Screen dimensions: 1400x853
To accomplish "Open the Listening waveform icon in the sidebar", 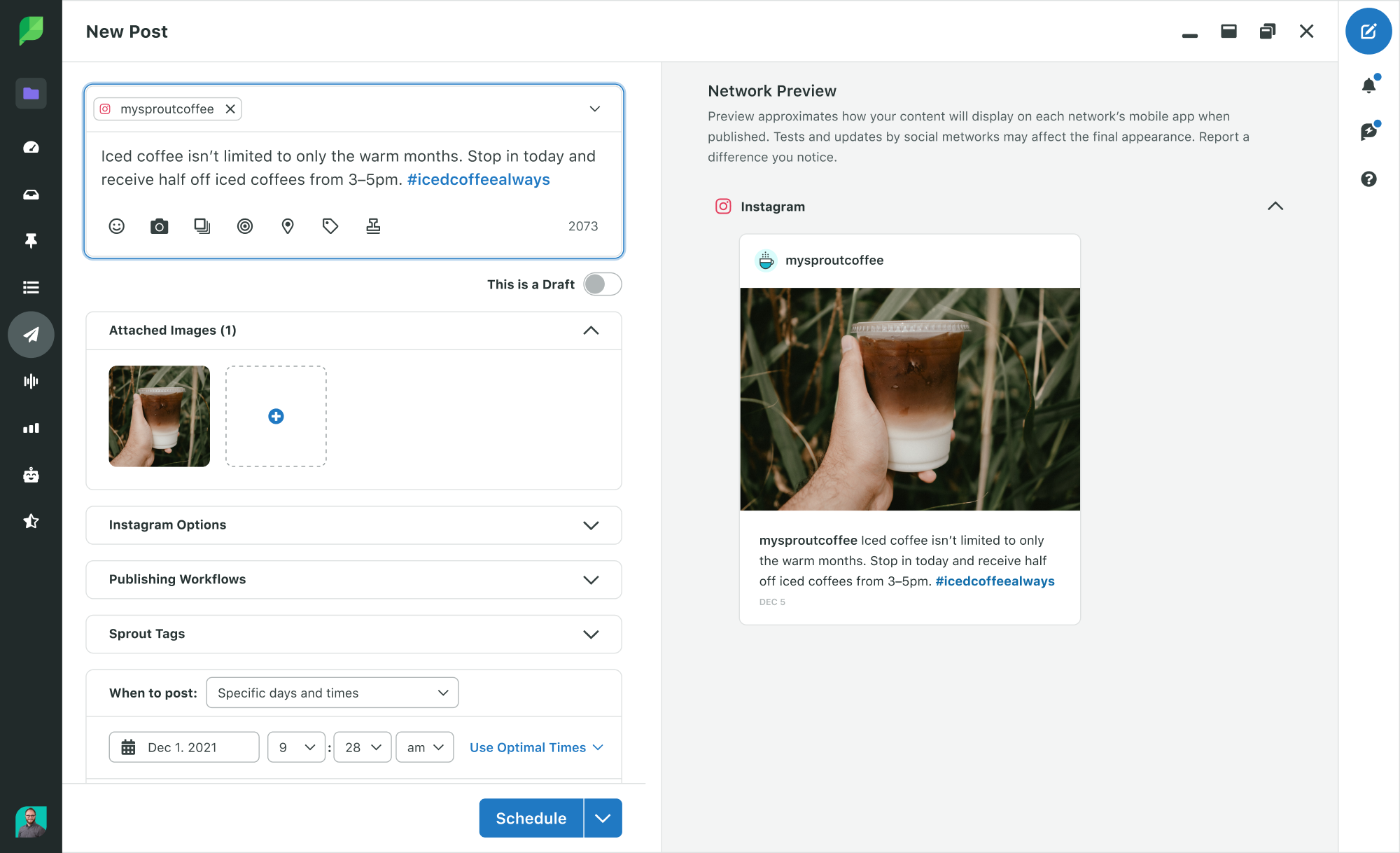I will tap(31, 381).
